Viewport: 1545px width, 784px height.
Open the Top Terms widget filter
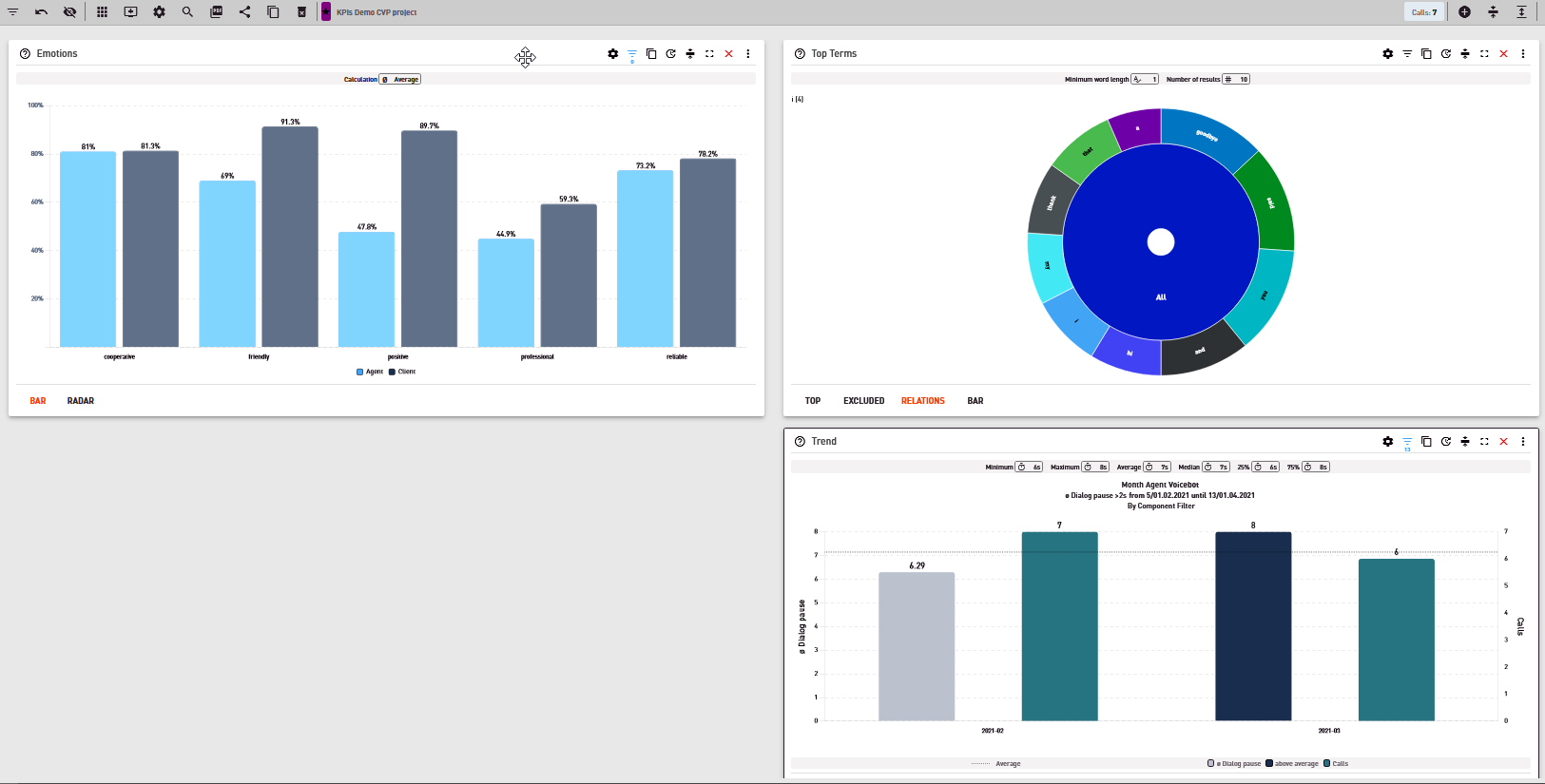[1407, 54]
